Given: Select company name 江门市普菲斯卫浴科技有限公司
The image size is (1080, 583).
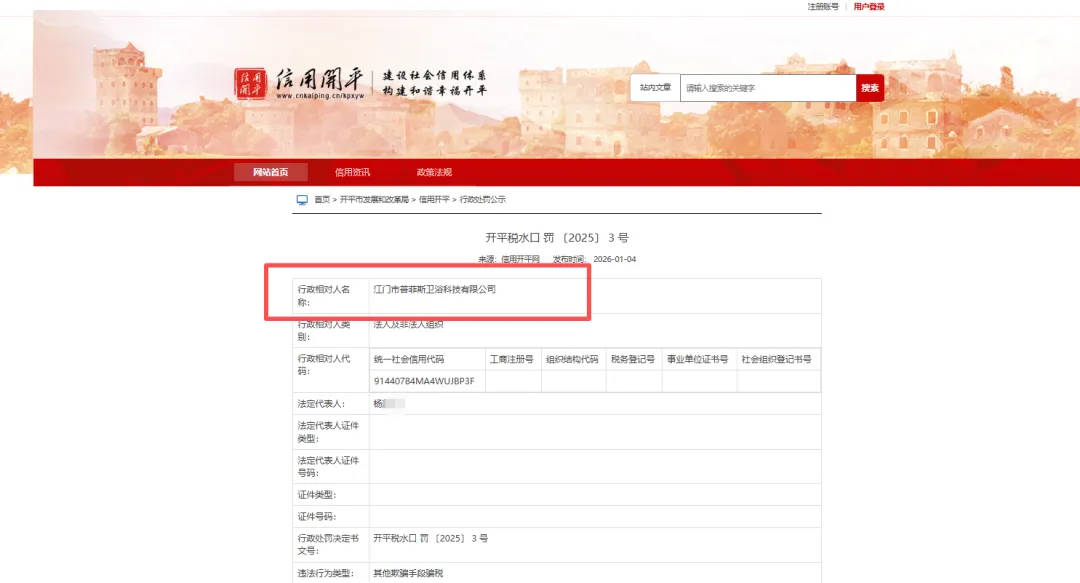Looking at the screenshot, I should [435, 289].
